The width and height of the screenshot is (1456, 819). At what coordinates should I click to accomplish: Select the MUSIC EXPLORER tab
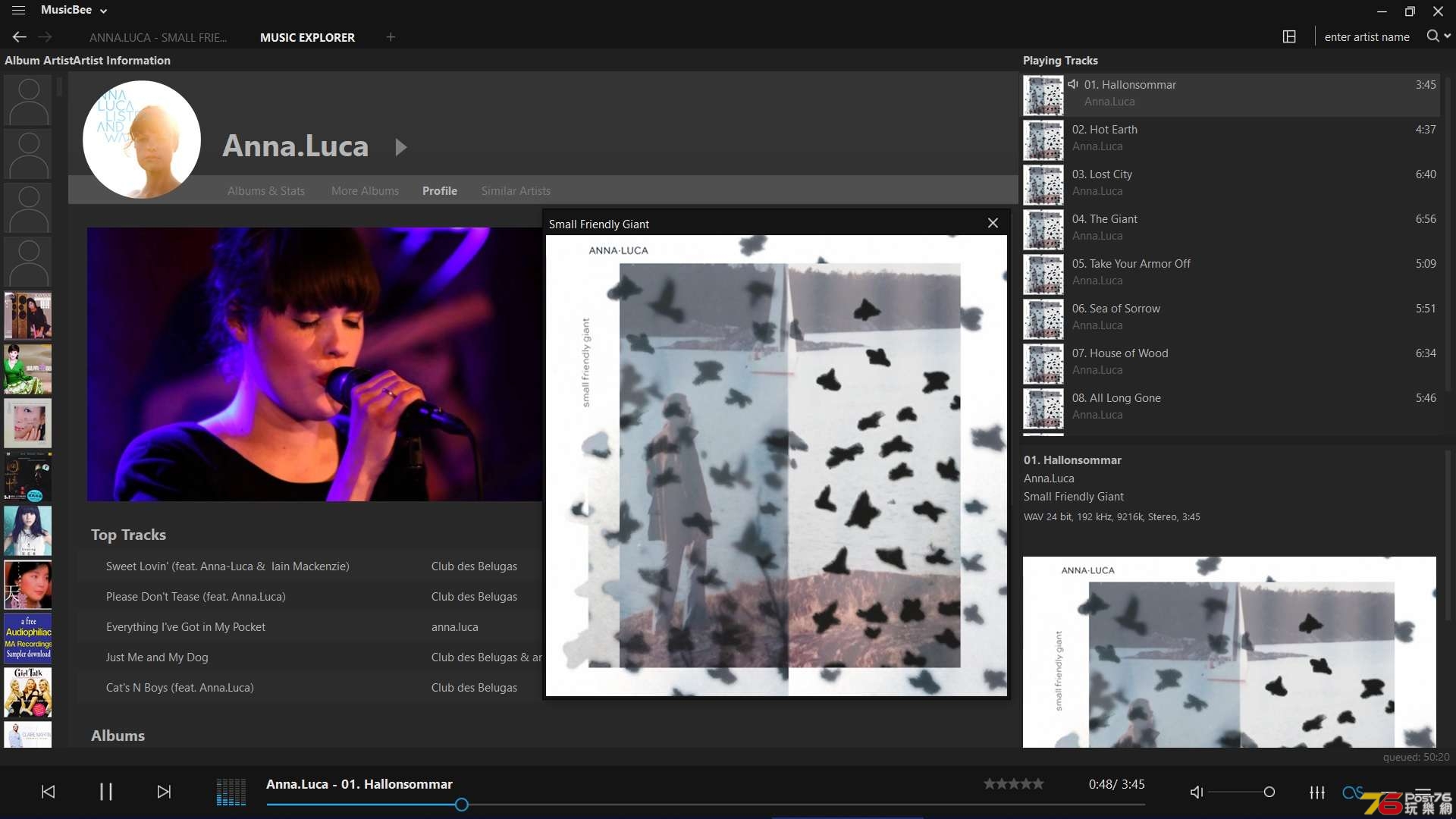307,37
